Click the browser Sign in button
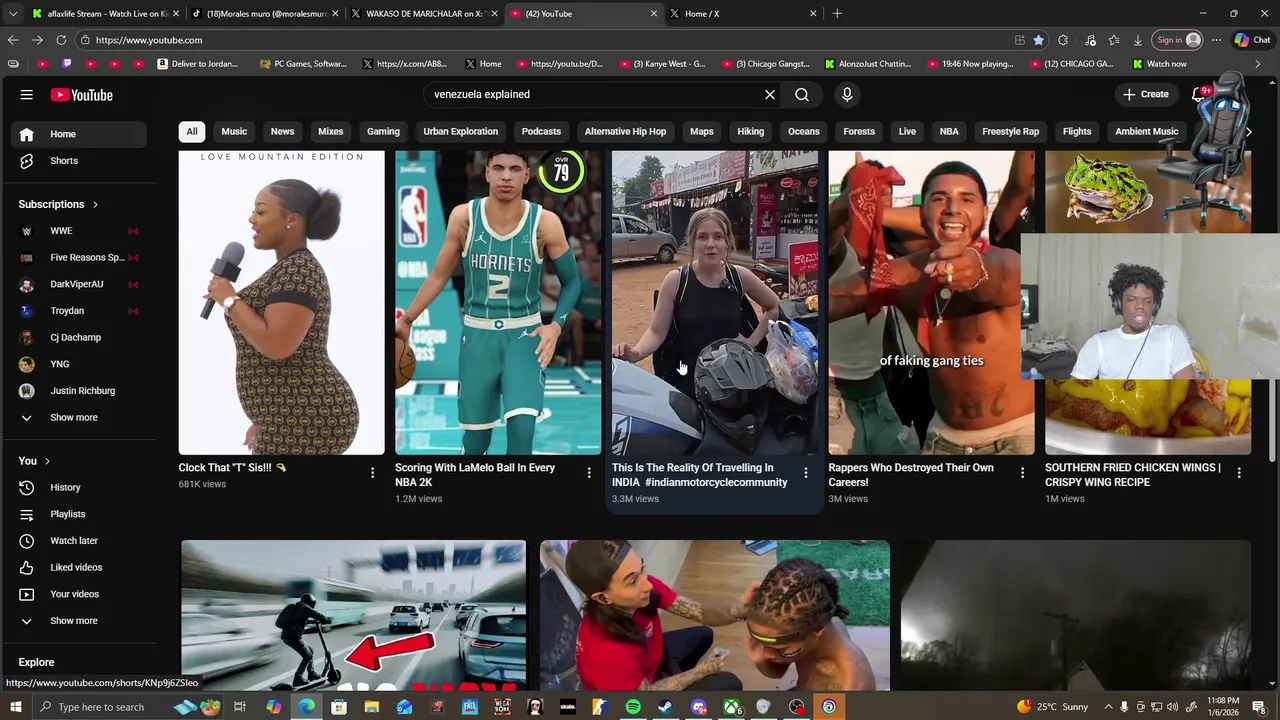 [1177, 40]
